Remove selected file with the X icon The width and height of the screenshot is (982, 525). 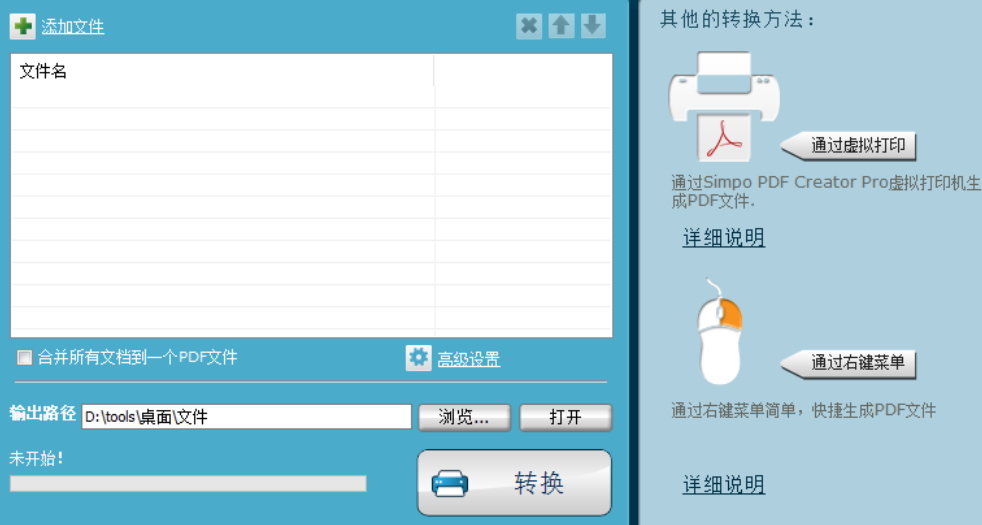[x=529, y=26]
